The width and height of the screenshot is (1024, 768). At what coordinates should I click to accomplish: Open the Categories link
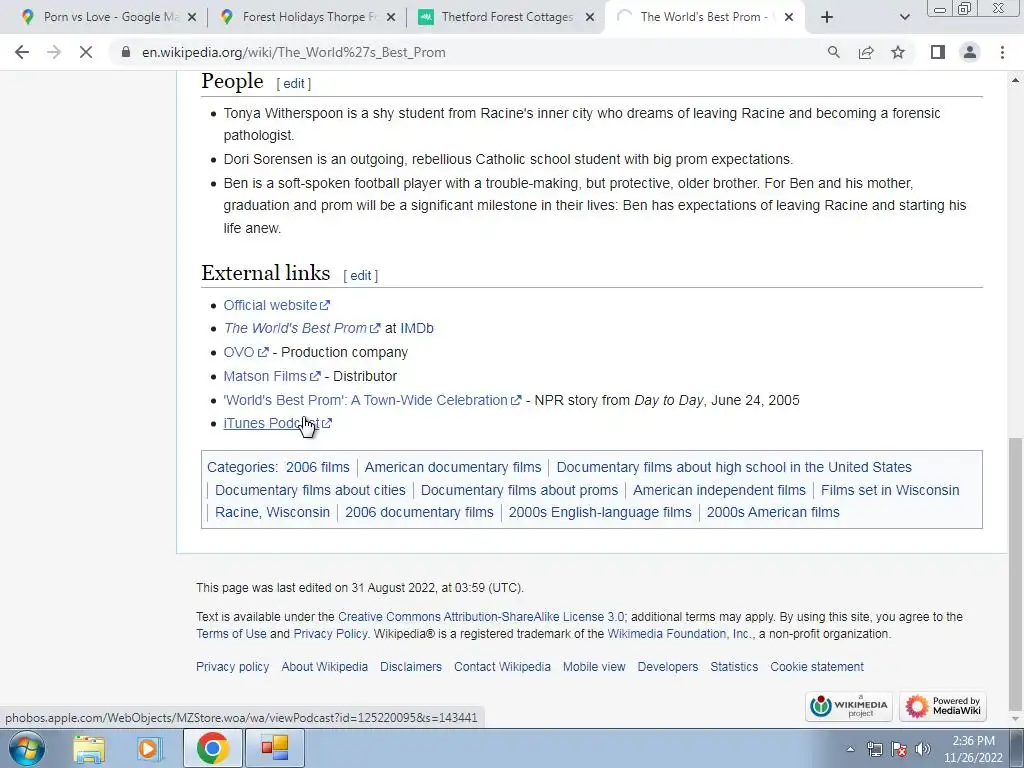[241, 467]
